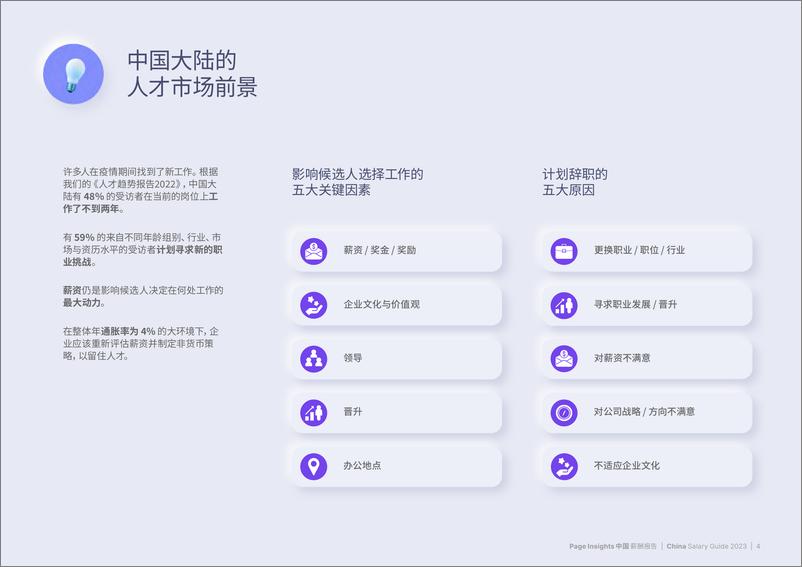The image size is (802, 567).
Task: Click the hand-with-stars icon next to 企业文化与价值观
Action: [x=314, y=305]
